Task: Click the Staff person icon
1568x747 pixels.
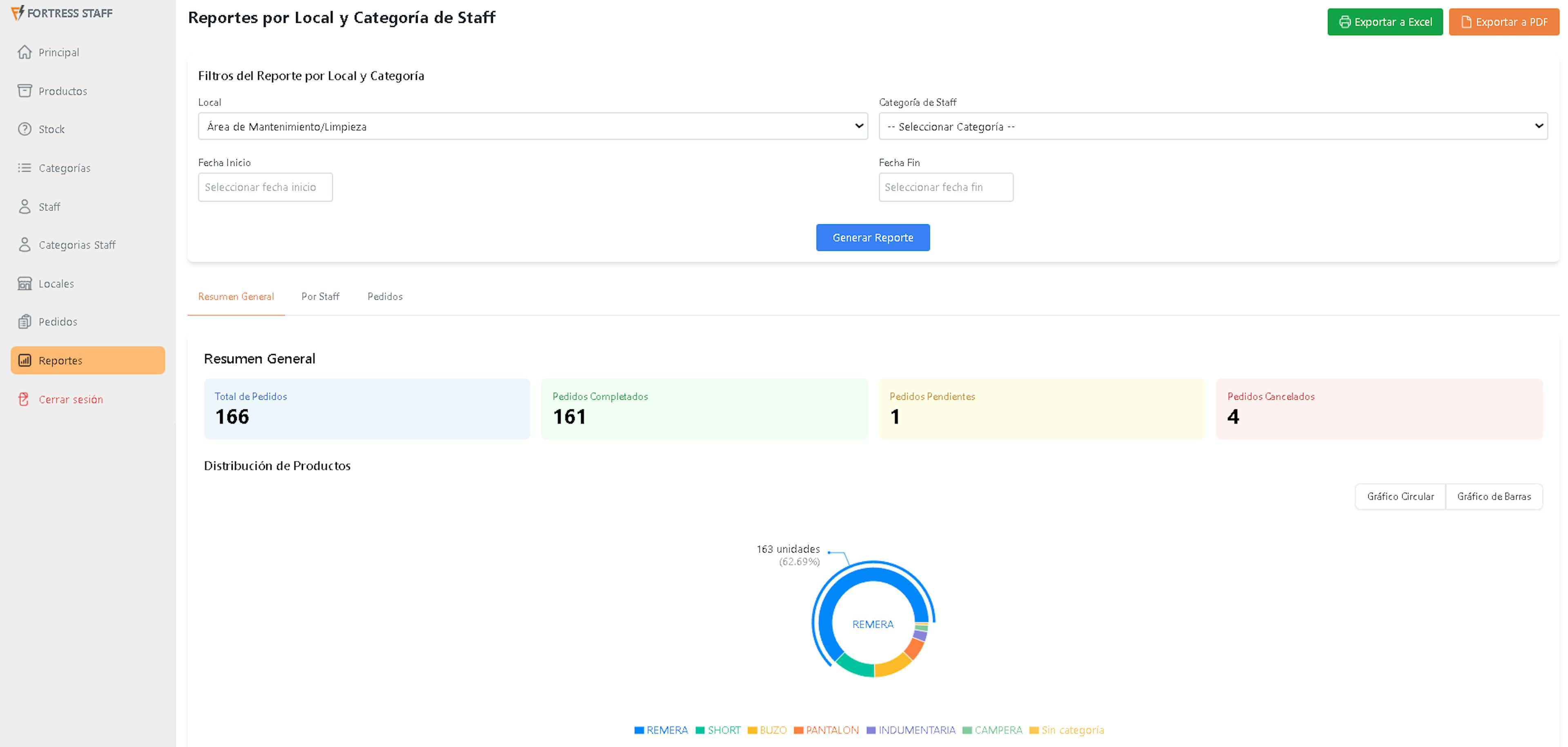Action: coord(24,207)
